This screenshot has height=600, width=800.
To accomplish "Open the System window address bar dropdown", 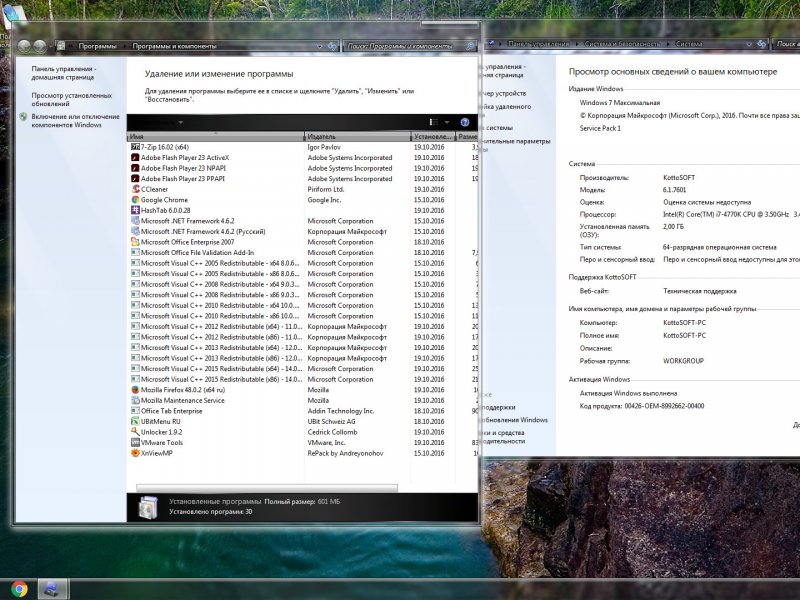I will 748,44.
